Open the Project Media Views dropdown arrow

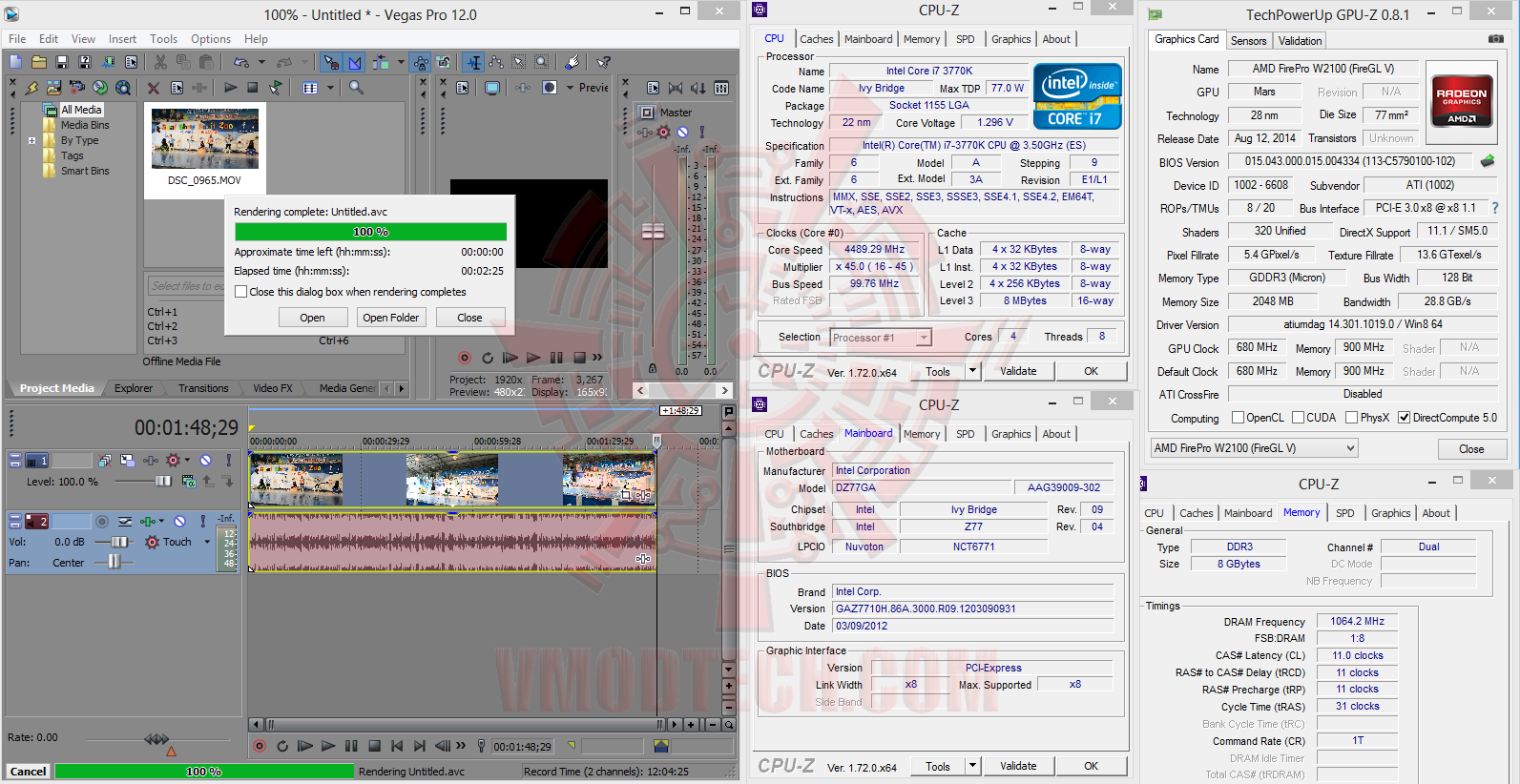click(x=331, y=88)
